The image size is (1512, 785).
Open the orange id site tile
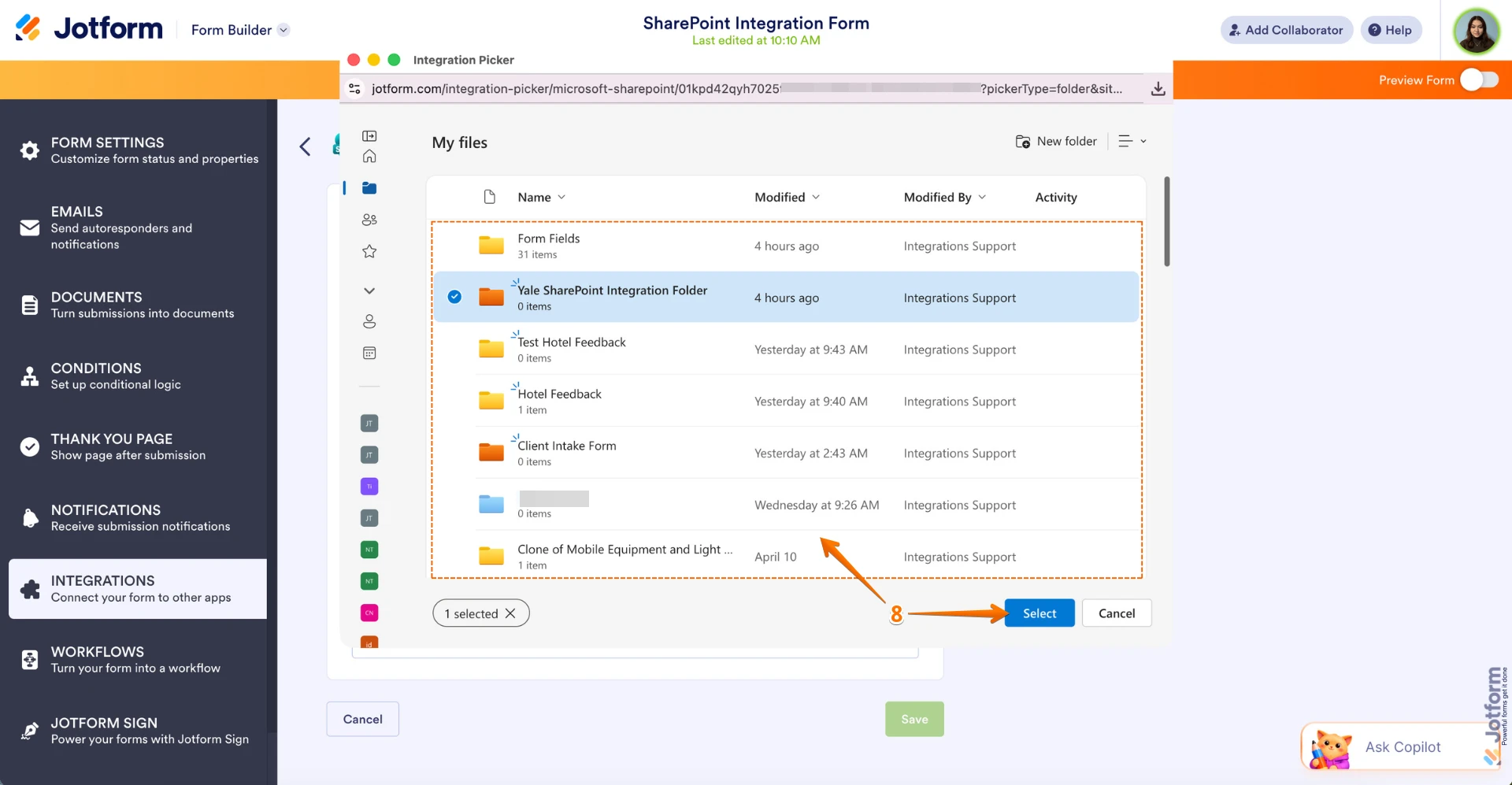(x=369, y=642)
